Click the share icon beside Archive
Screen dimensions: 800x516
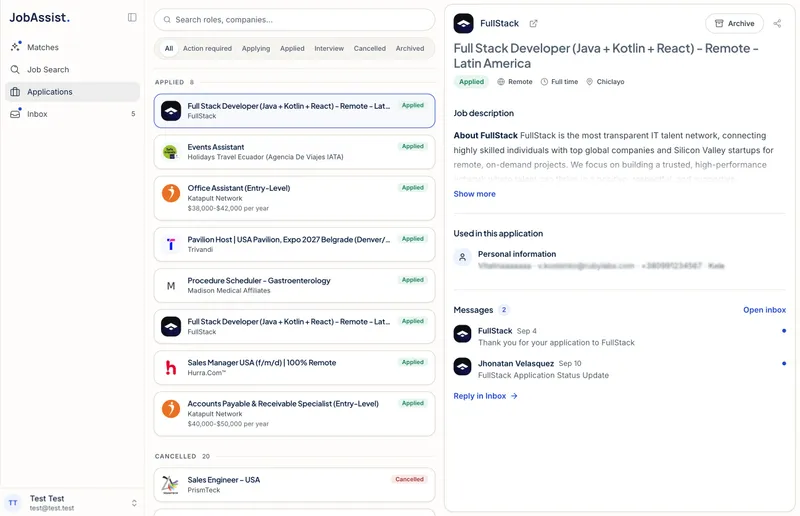777,23
